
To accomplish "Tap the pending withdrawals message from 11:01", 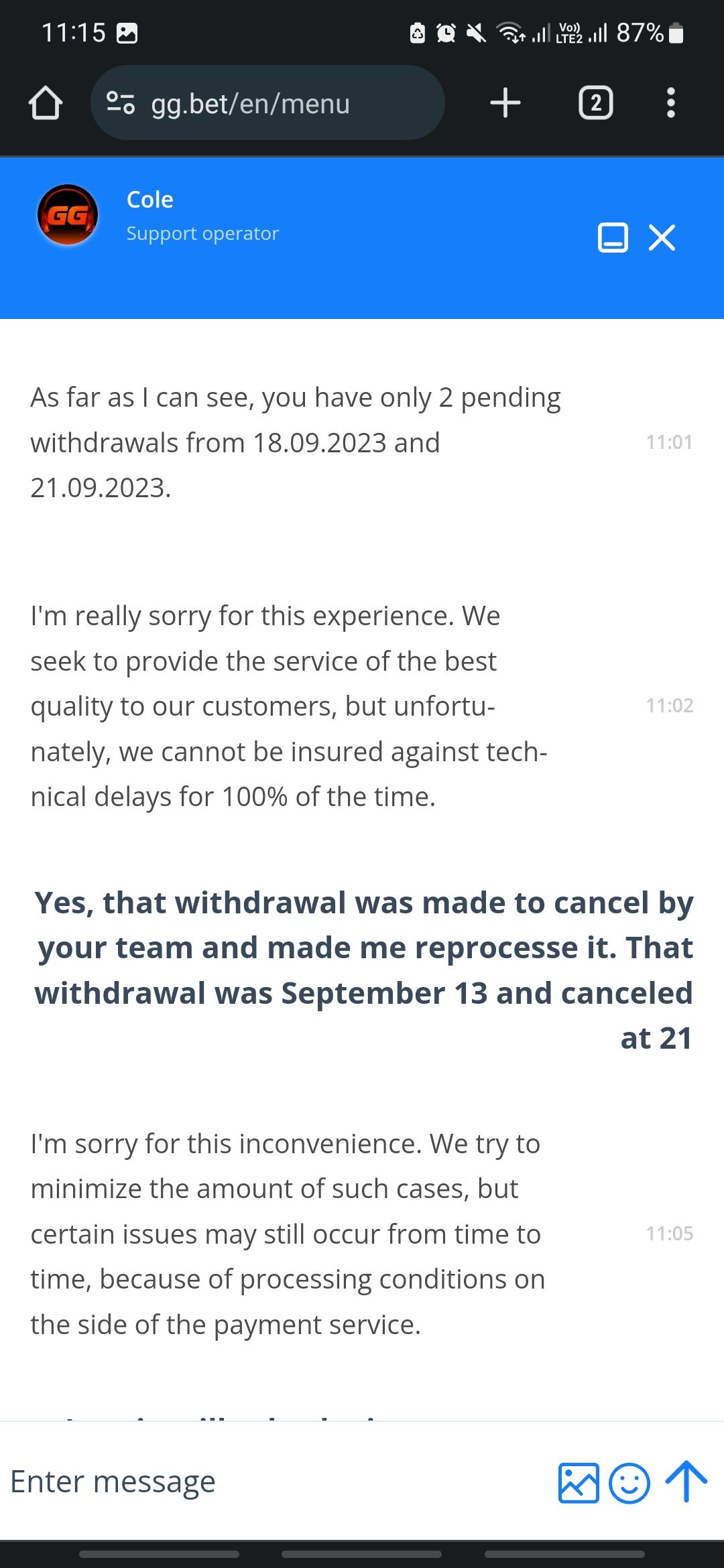I will (295, 442).
